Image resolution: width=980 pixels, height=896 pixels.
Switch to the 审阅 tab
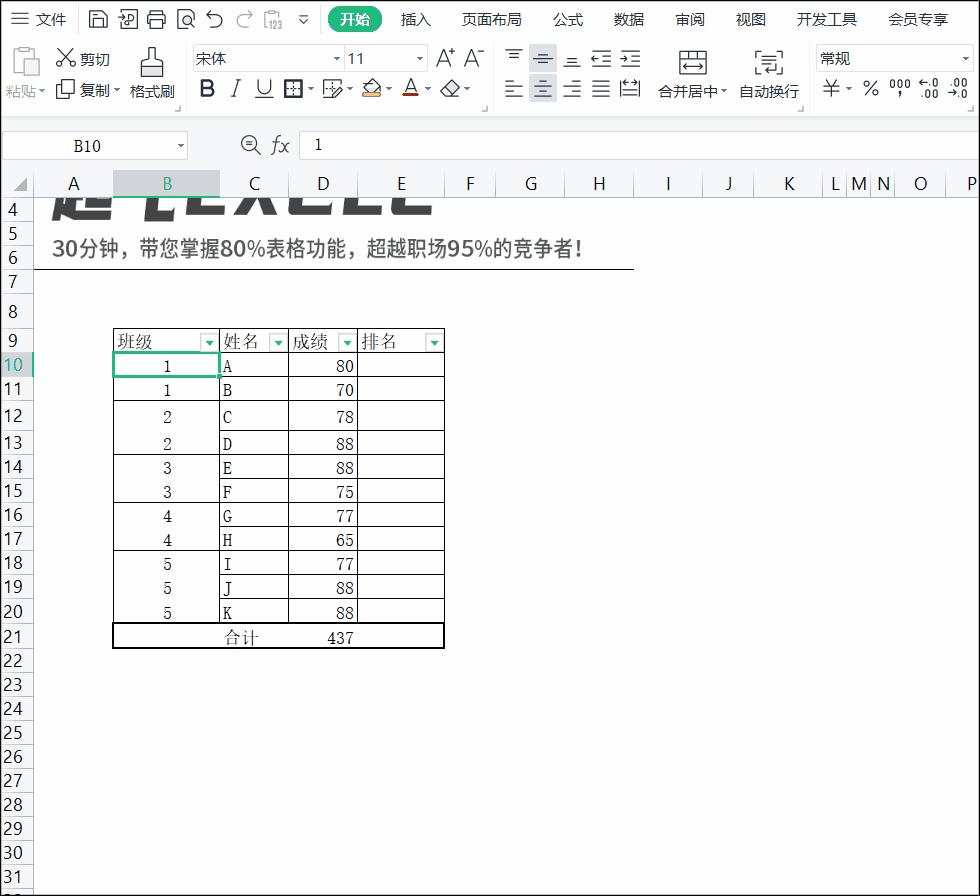689,20
